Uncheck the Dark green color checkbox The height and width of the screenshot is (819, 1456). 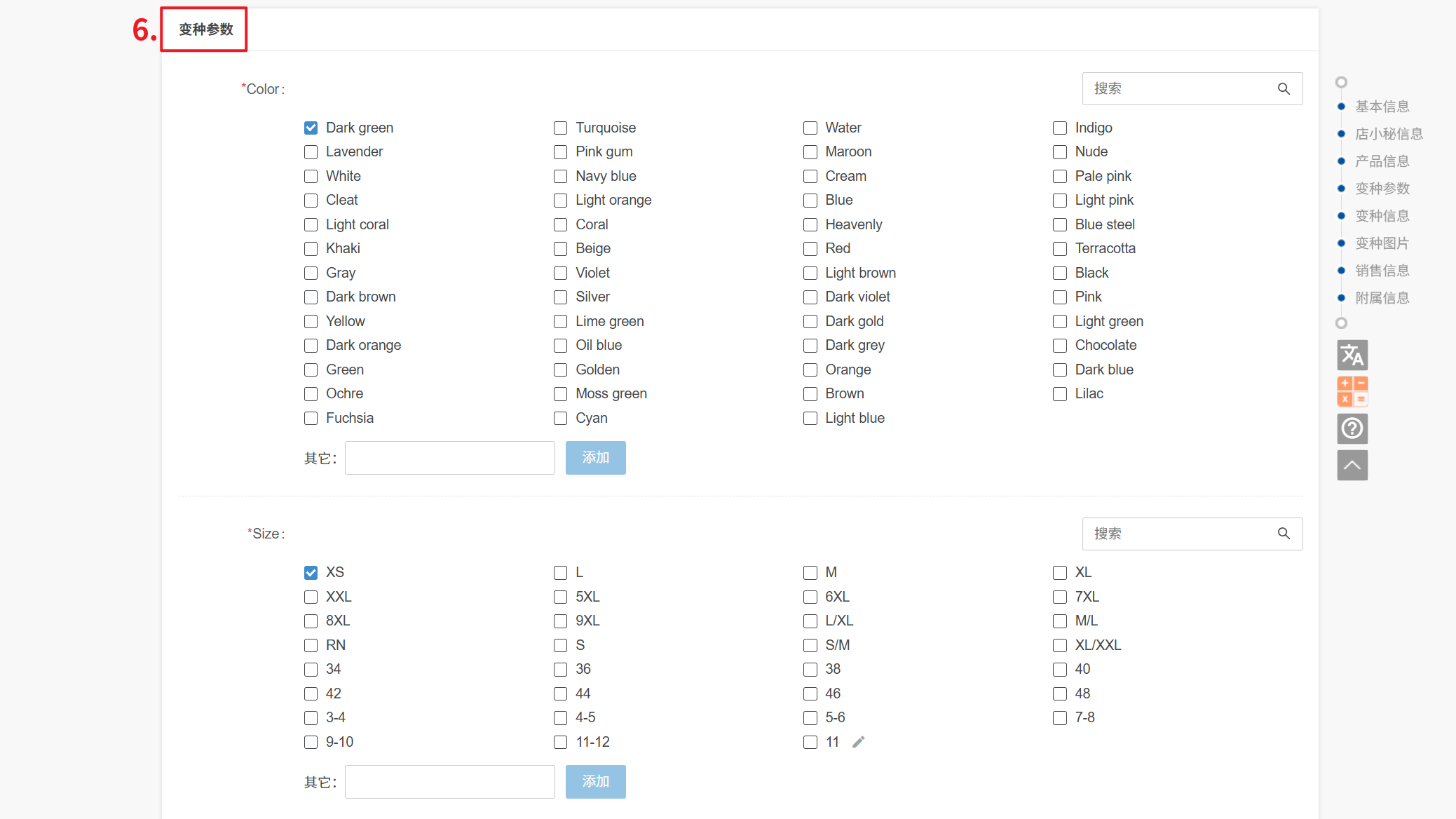coord(311,128)
